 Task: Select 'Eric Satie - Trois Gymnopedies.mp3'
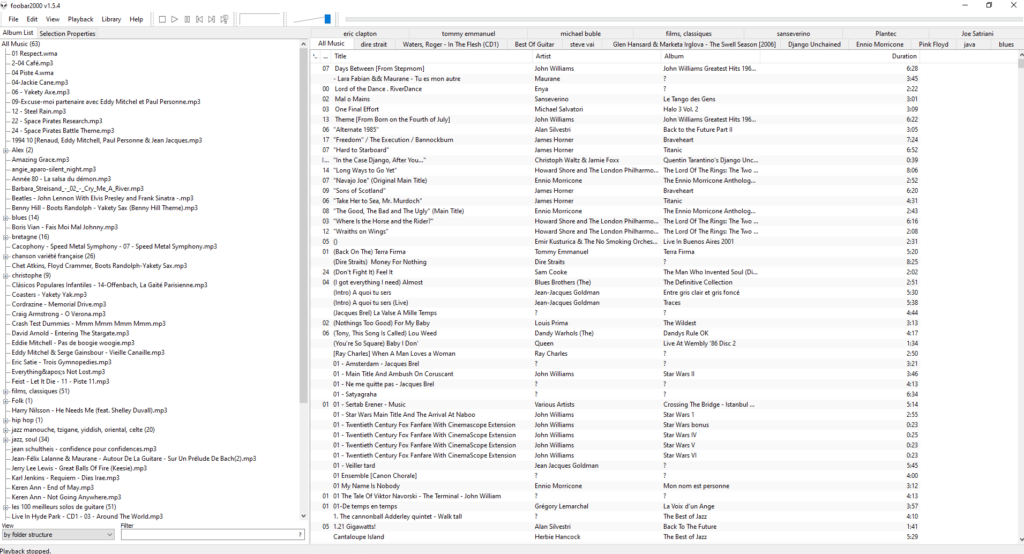pos(61,363)
